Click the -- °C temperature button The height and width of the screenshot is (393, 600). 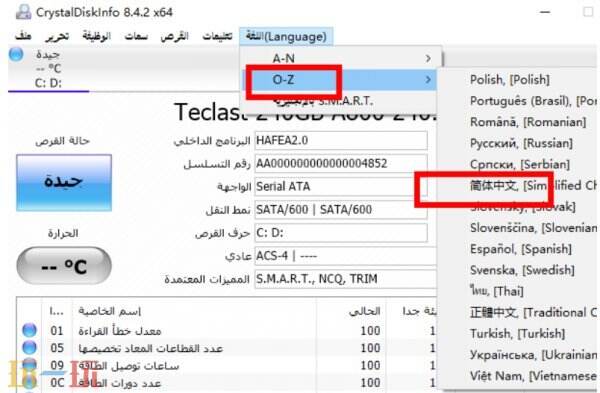tap(64, 266)
